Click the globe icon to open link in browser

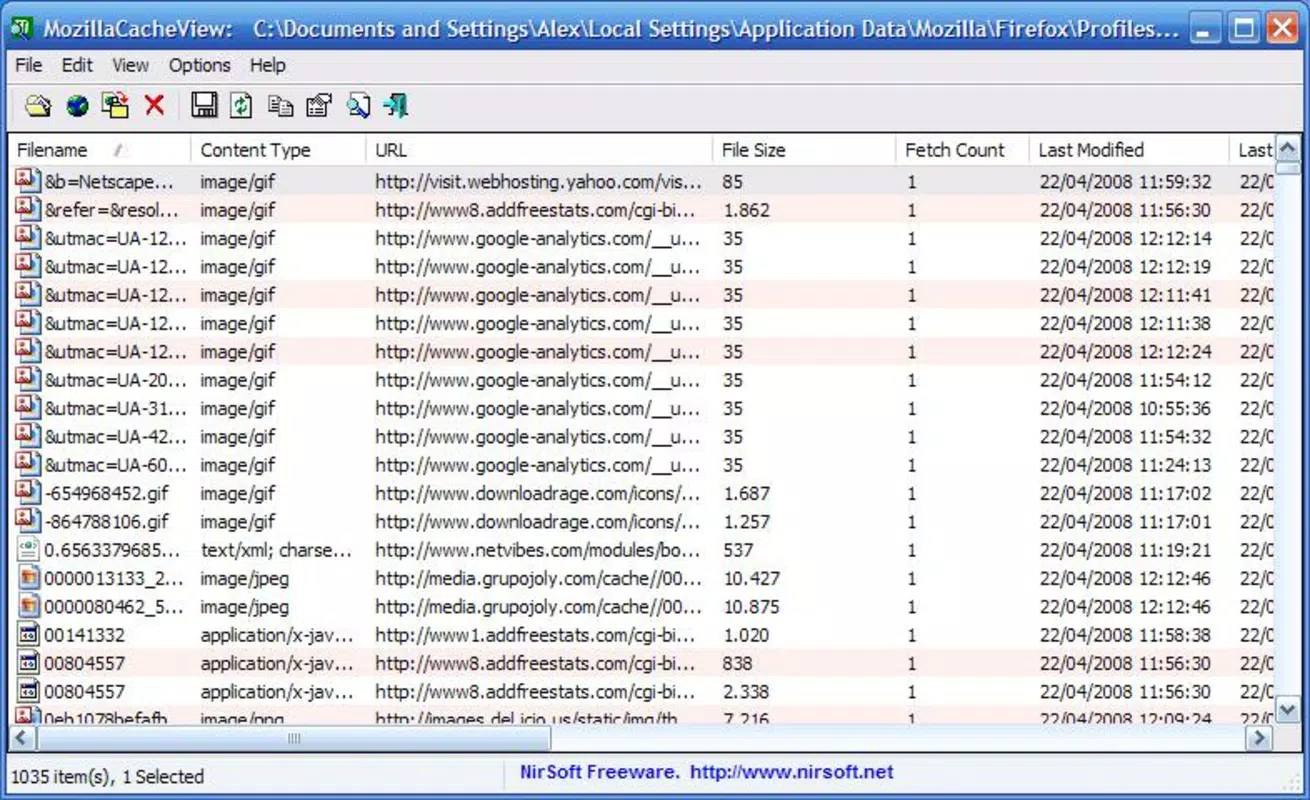click(77, 105)
